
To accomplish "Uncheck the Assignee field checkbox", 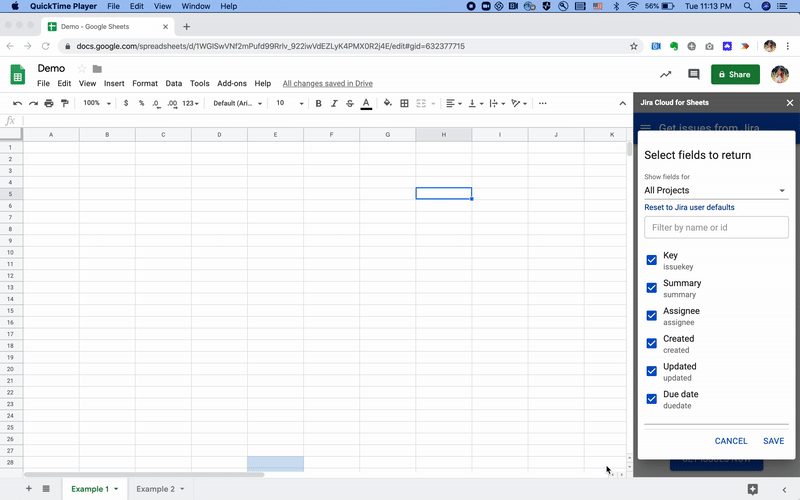I will click(x=652, y=316).
